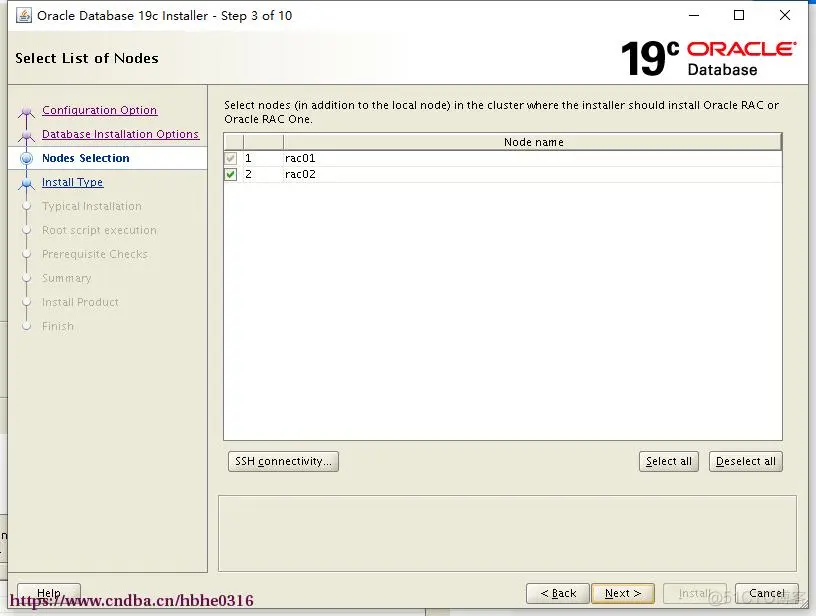The width and height of the screenshot is (816, 616).
Task: Select the rac01 node name cell
Action: click(532, 158)
